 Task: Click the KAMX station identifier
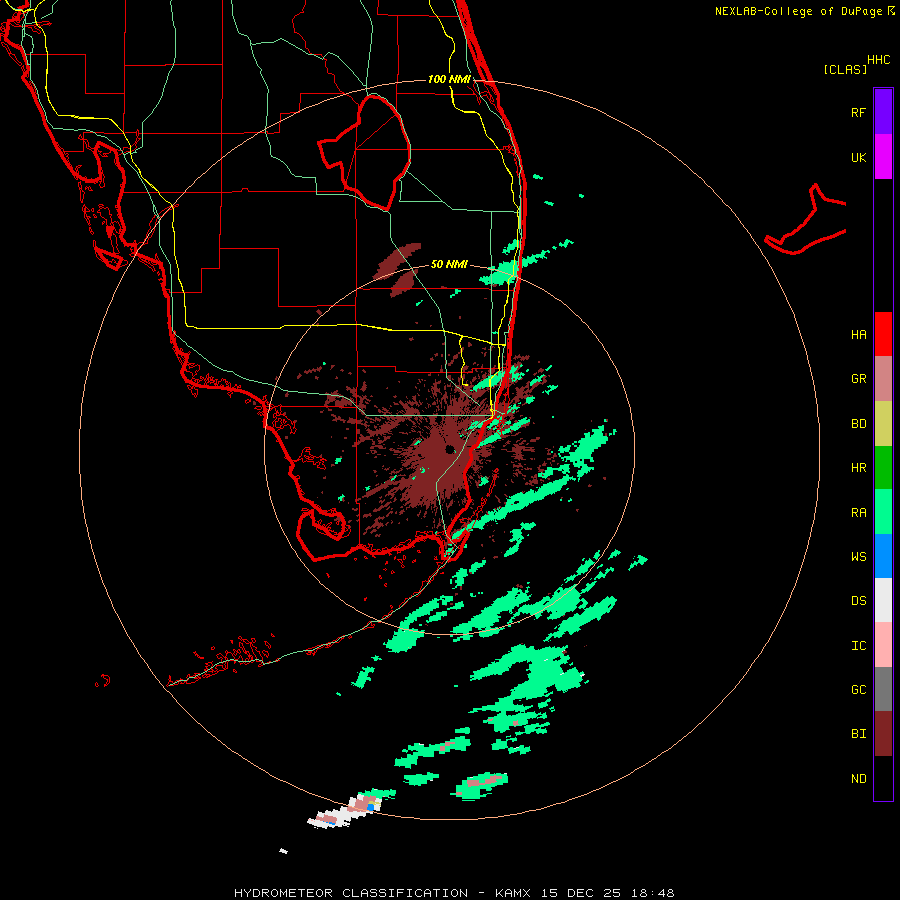point(513,893)
